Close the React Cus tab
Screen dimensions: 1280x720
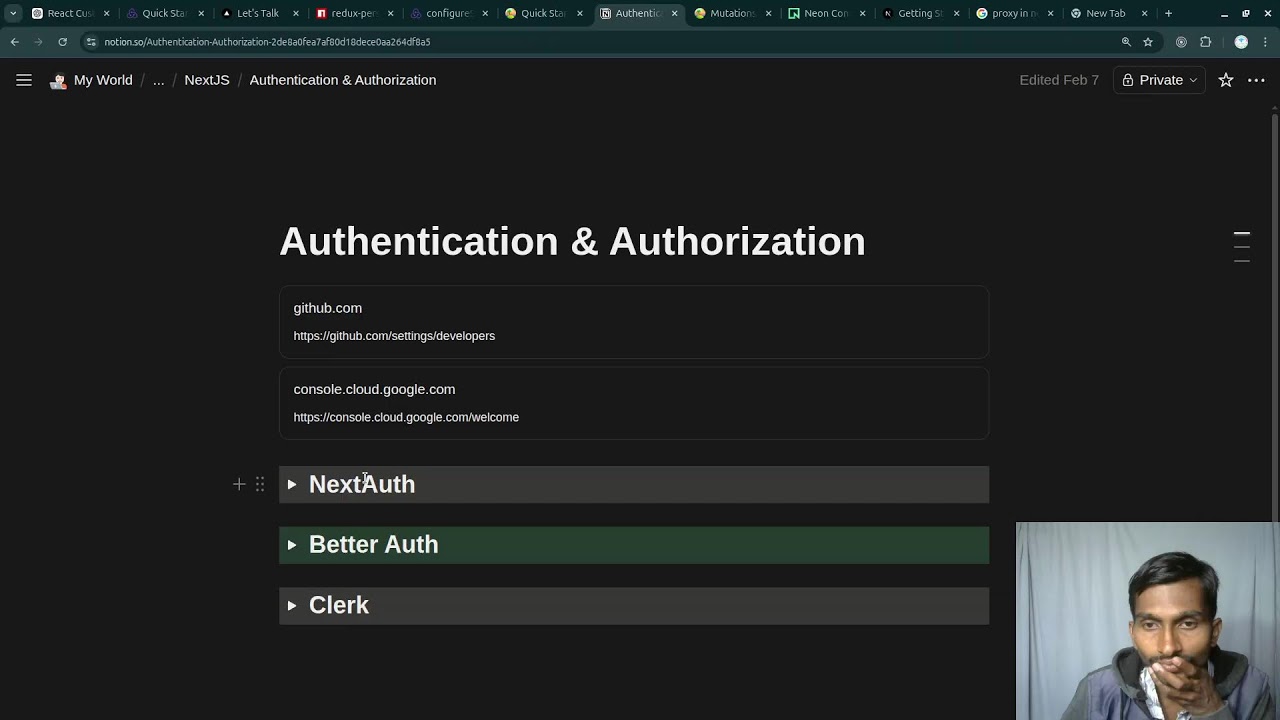pyautogui.click(x=106, y=13)
